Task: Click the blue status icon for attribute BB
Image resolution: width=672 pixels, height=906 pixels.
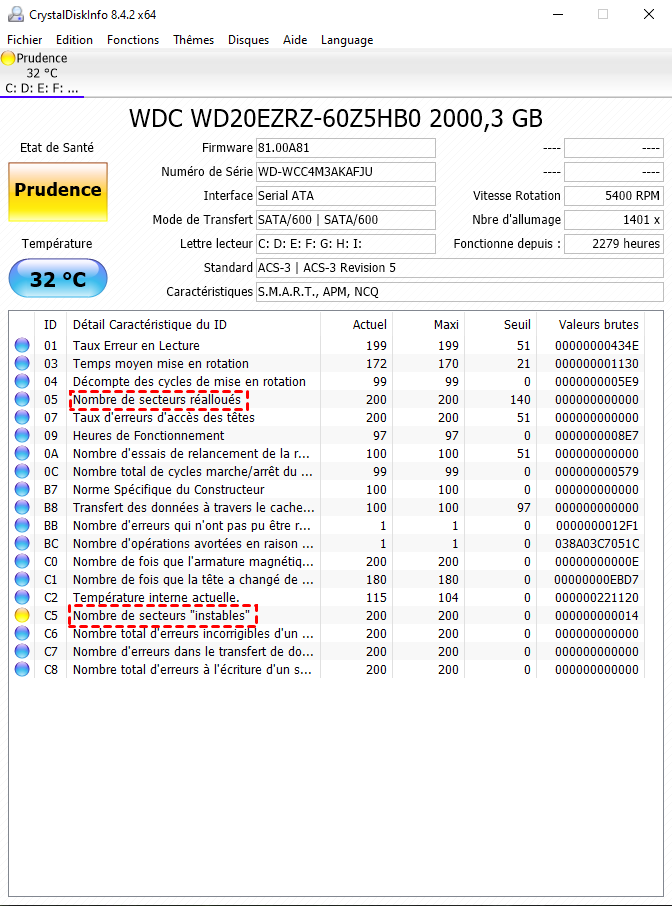Action: coord(22,526)
